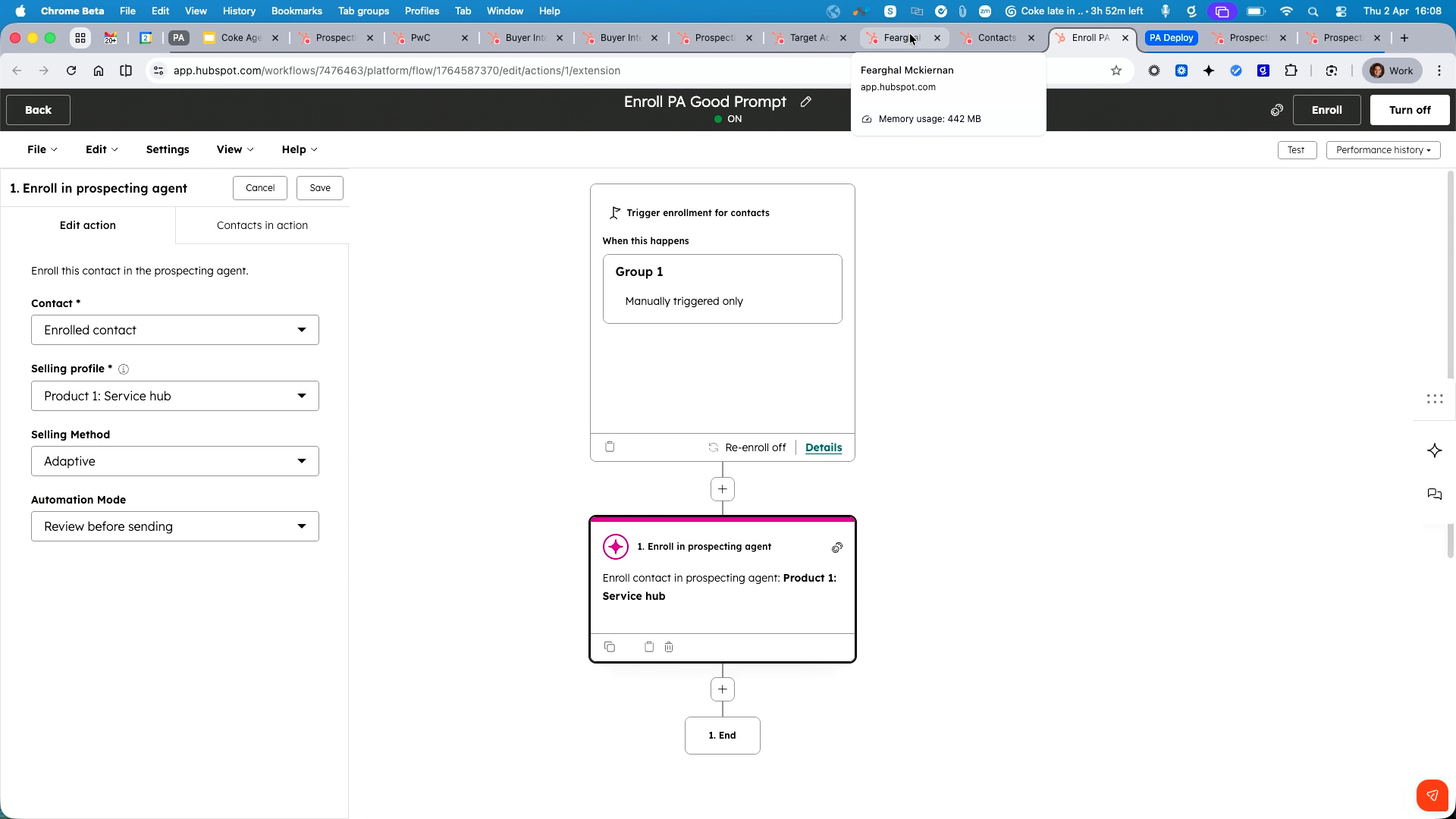Viewport: 1456px width, 819px height.
Task: Expand the Performance history dropdown
Action: [1383, 150]
